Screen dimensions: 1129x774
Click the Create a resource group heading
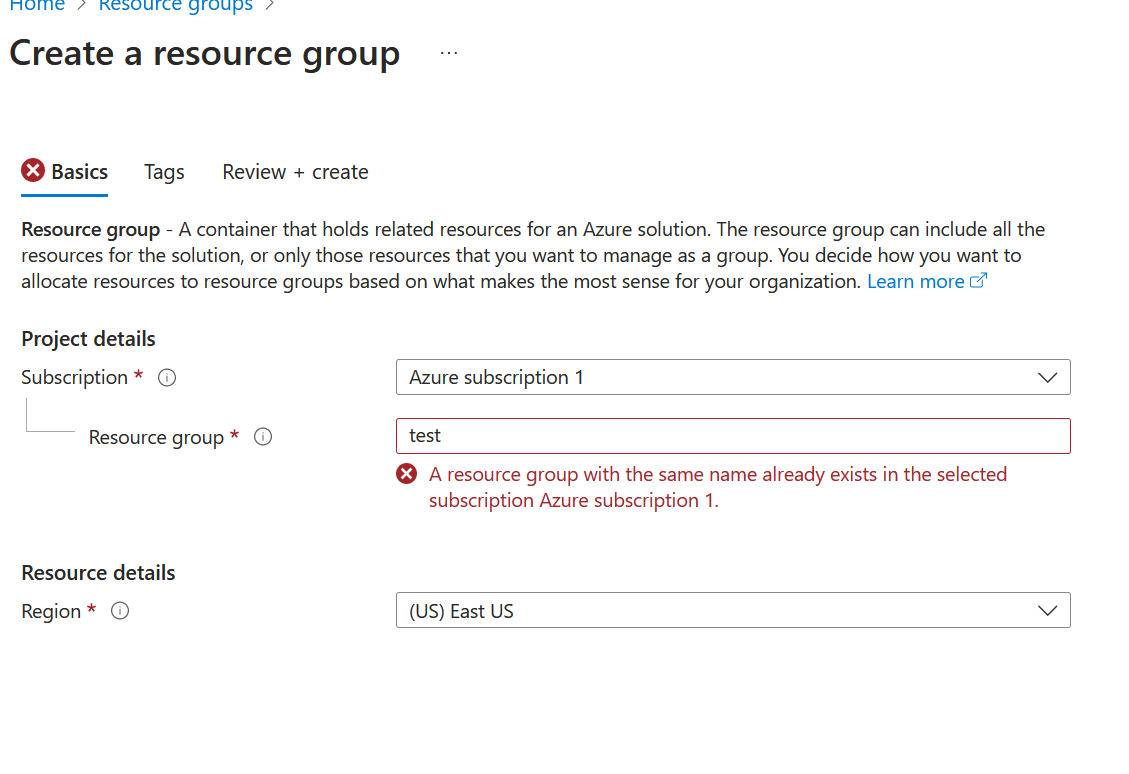click(204, 53)
